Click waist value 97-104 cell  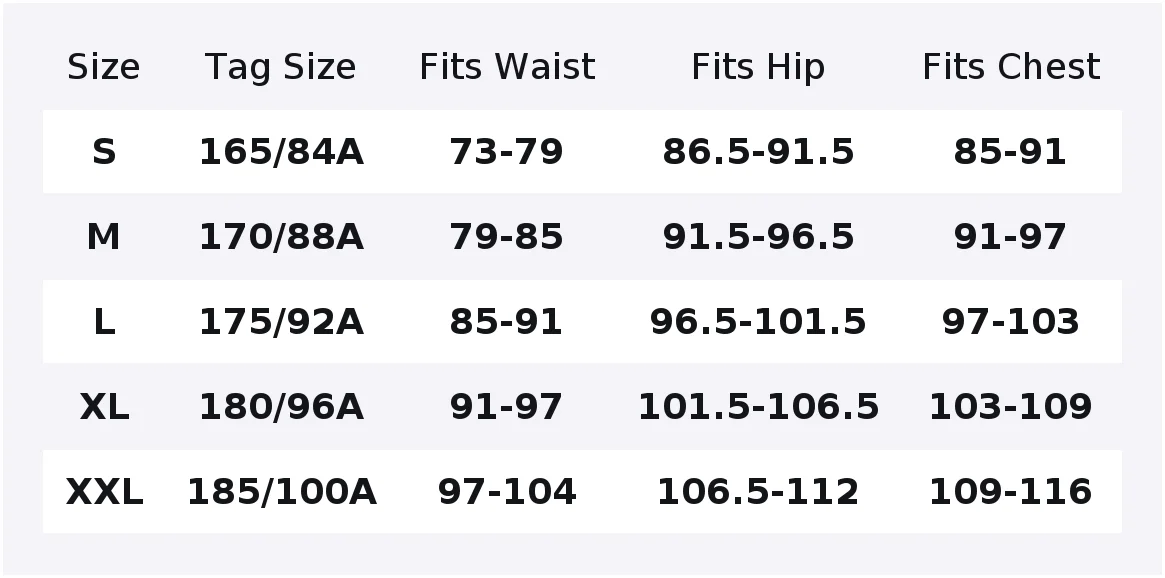pos(507,491)
